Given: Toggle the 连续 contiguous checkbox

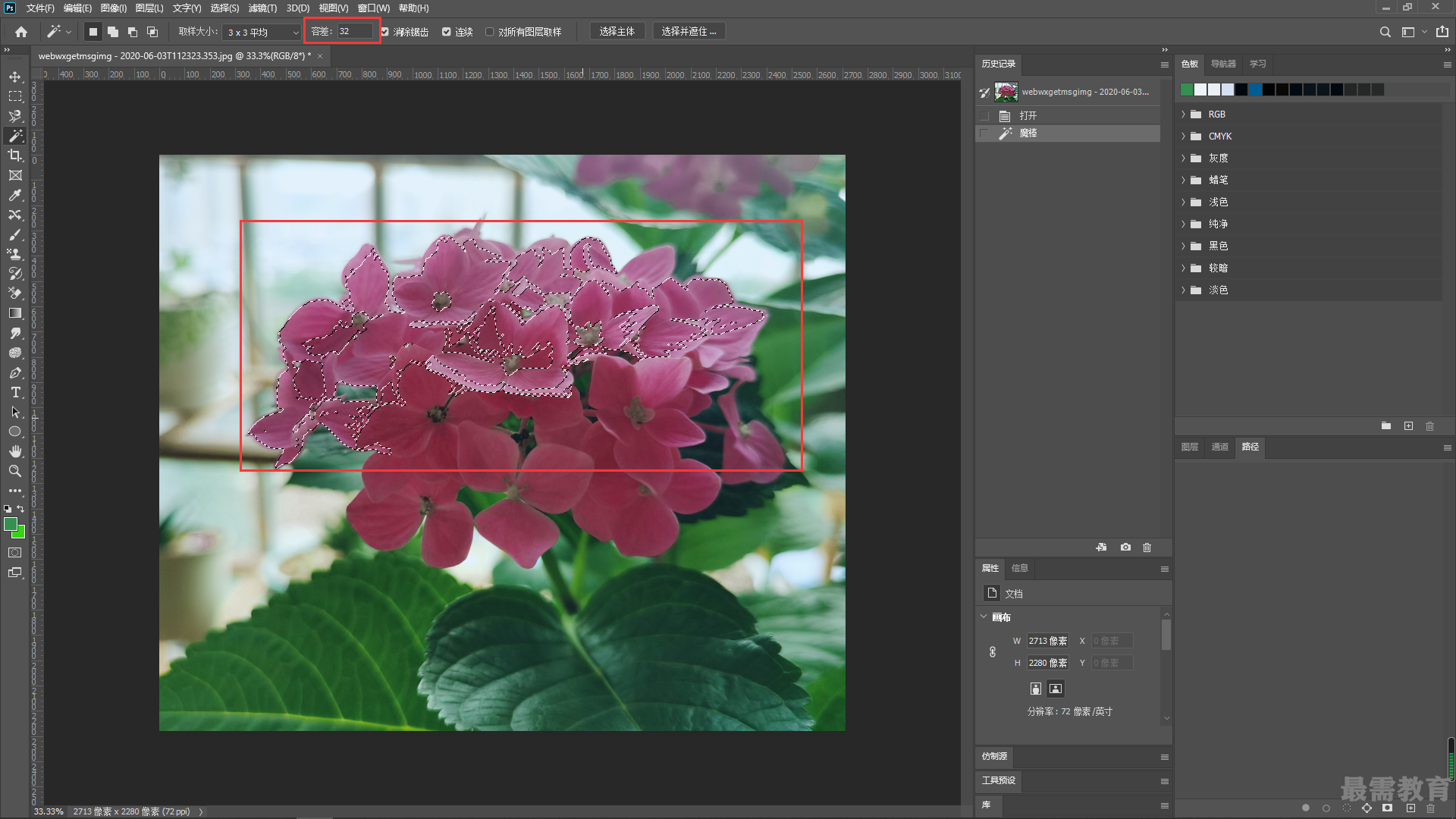Looking at the screenshot, I should [447, 32].
